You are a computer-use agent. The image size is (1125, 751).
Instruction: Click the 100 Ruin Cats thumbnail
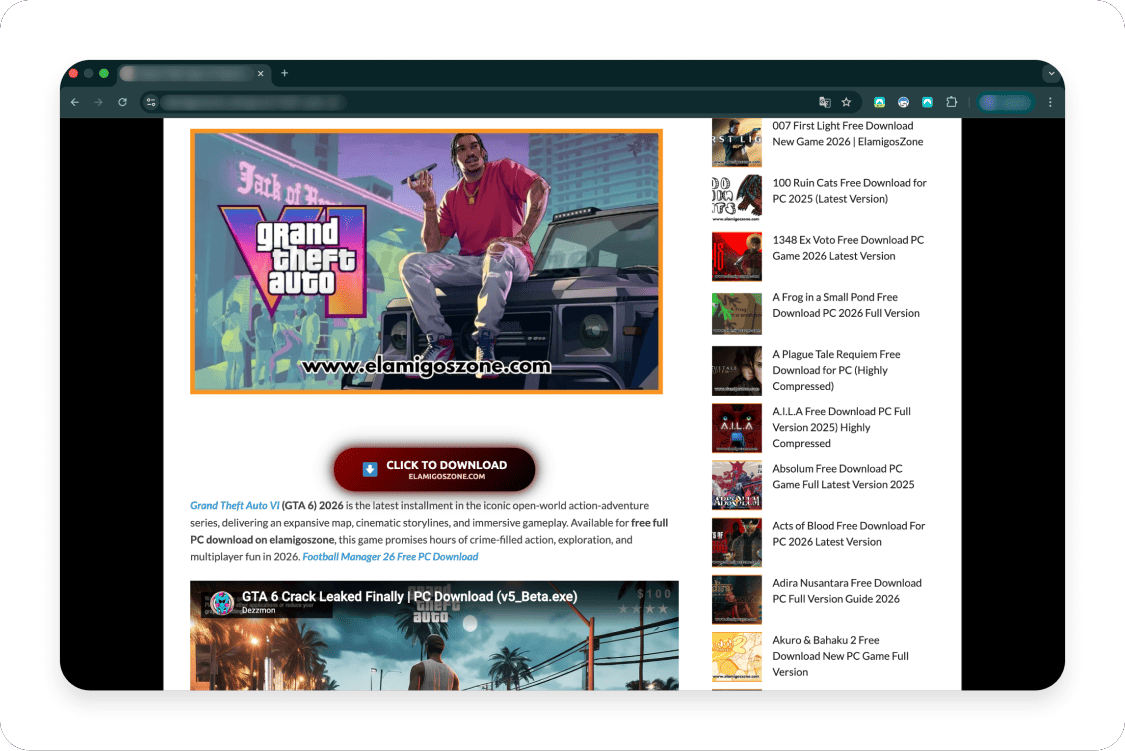[x=737, y=199]
